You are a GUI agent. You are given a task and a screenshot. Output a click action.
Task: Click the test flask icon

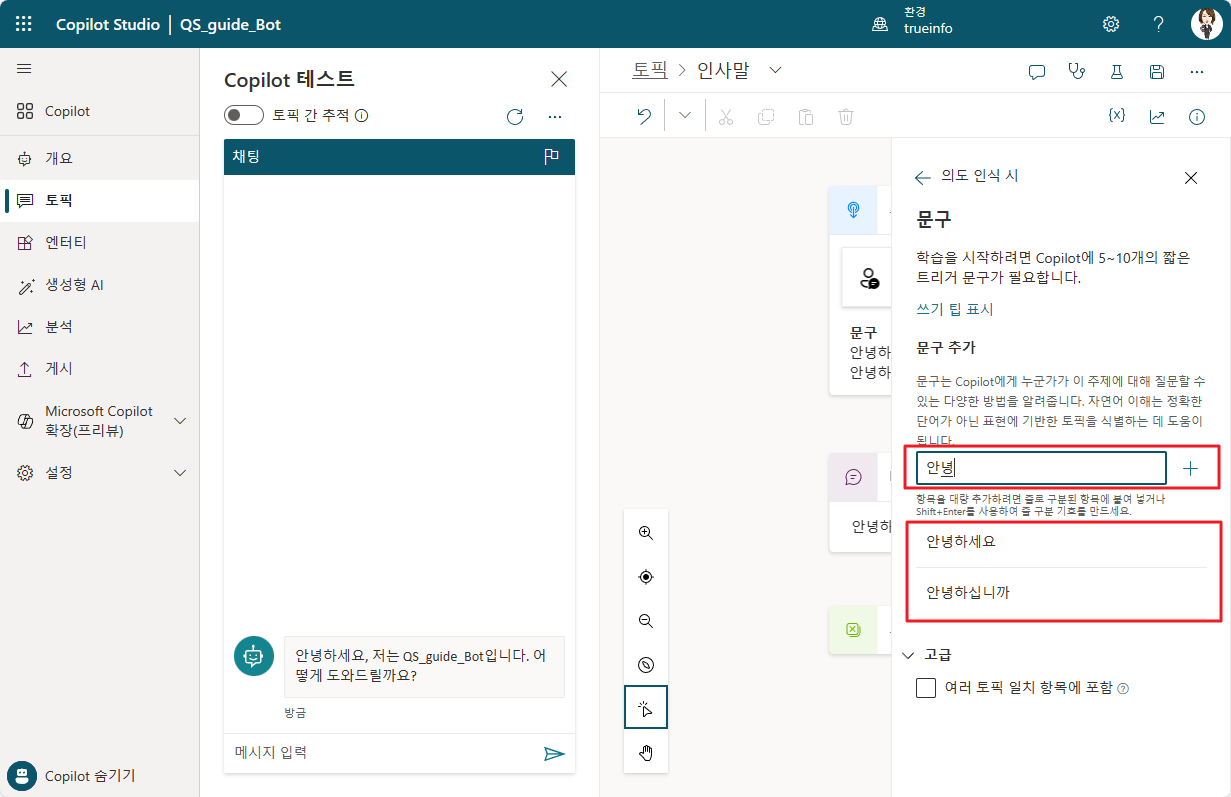(1117, 71)
